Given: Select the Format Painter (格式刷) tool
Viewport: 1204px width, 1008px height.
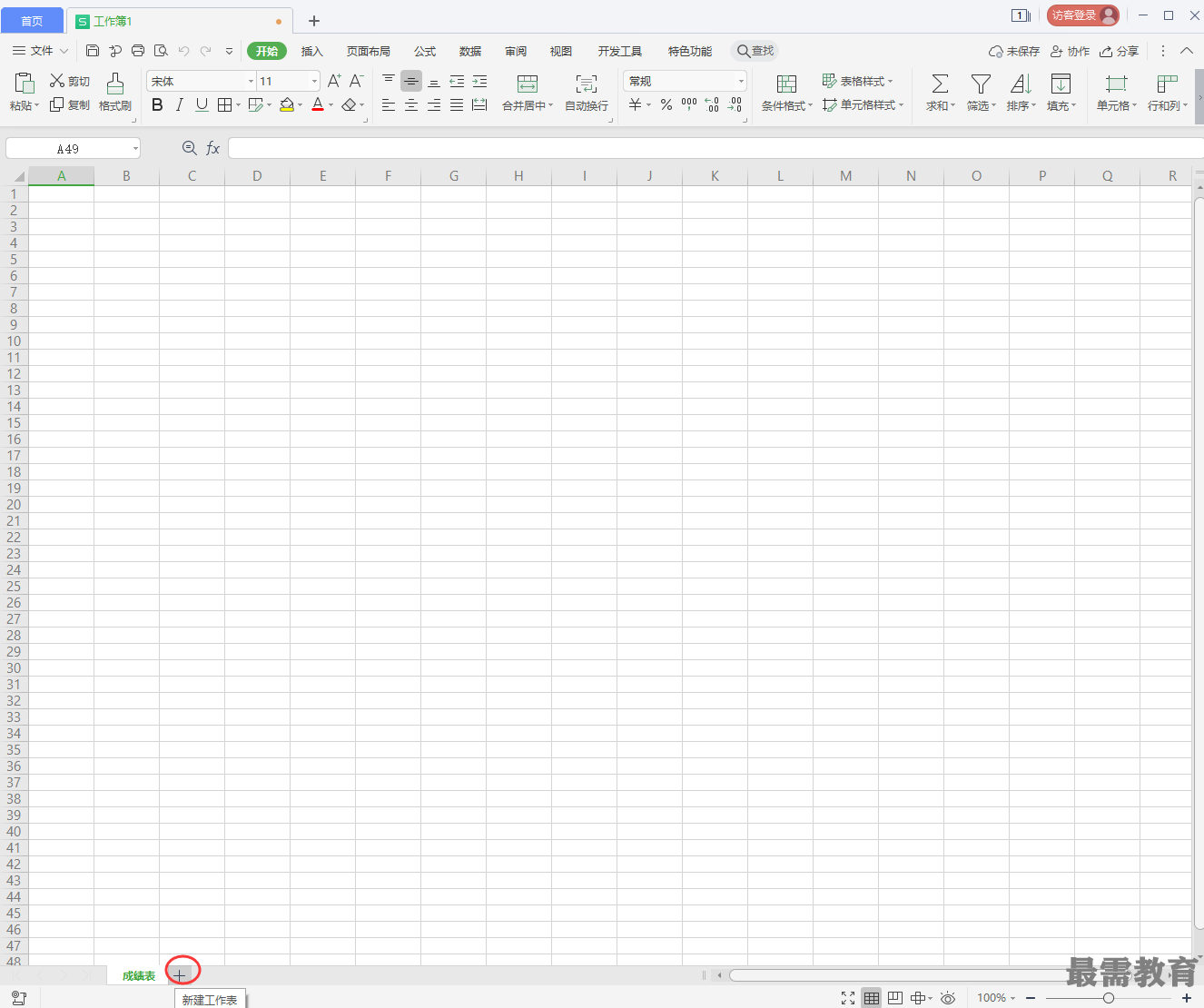Looking at the screenshot, I should [x=115, y=92].
